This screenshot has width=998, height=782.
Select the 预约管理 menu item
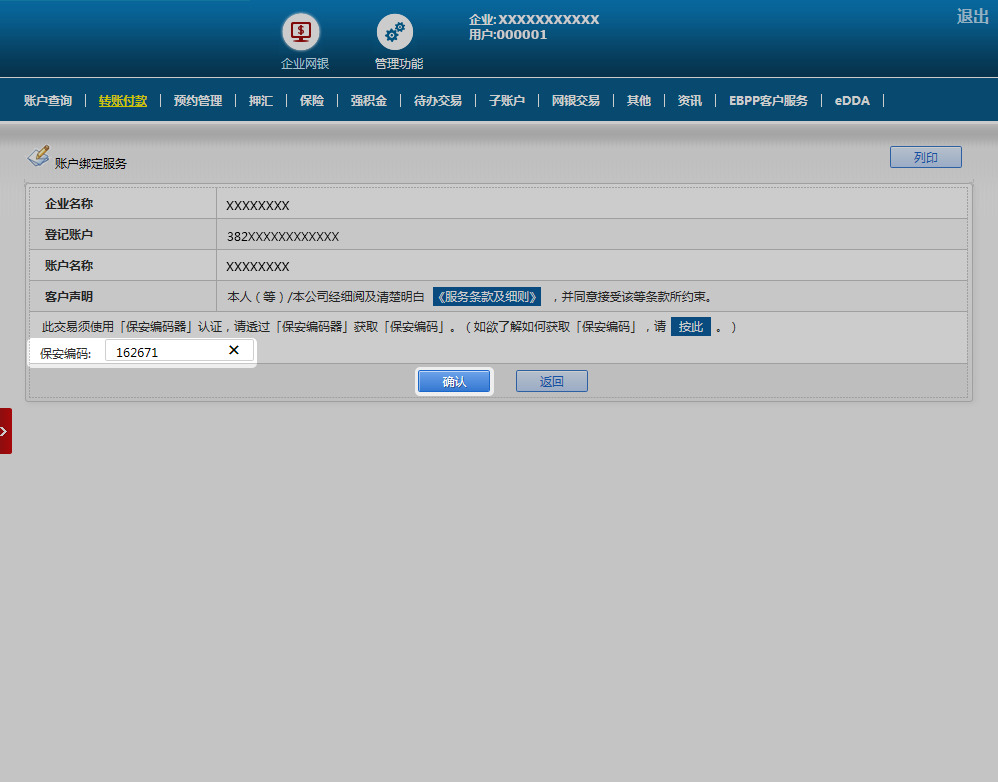click(x=198, y=101)
